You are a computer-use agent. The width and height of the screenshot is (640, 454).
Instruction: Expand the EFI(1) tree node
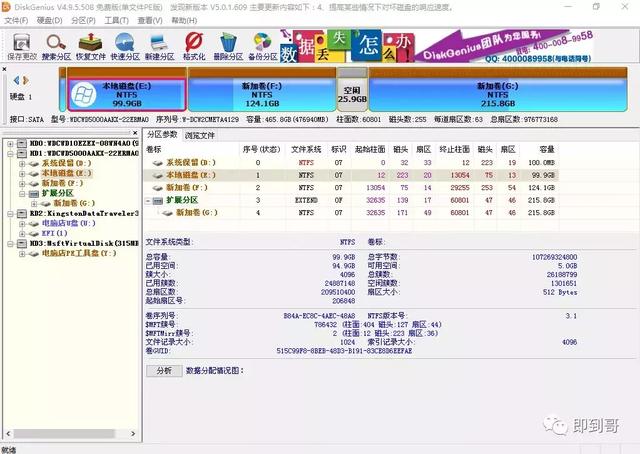[x=22, y=234]
